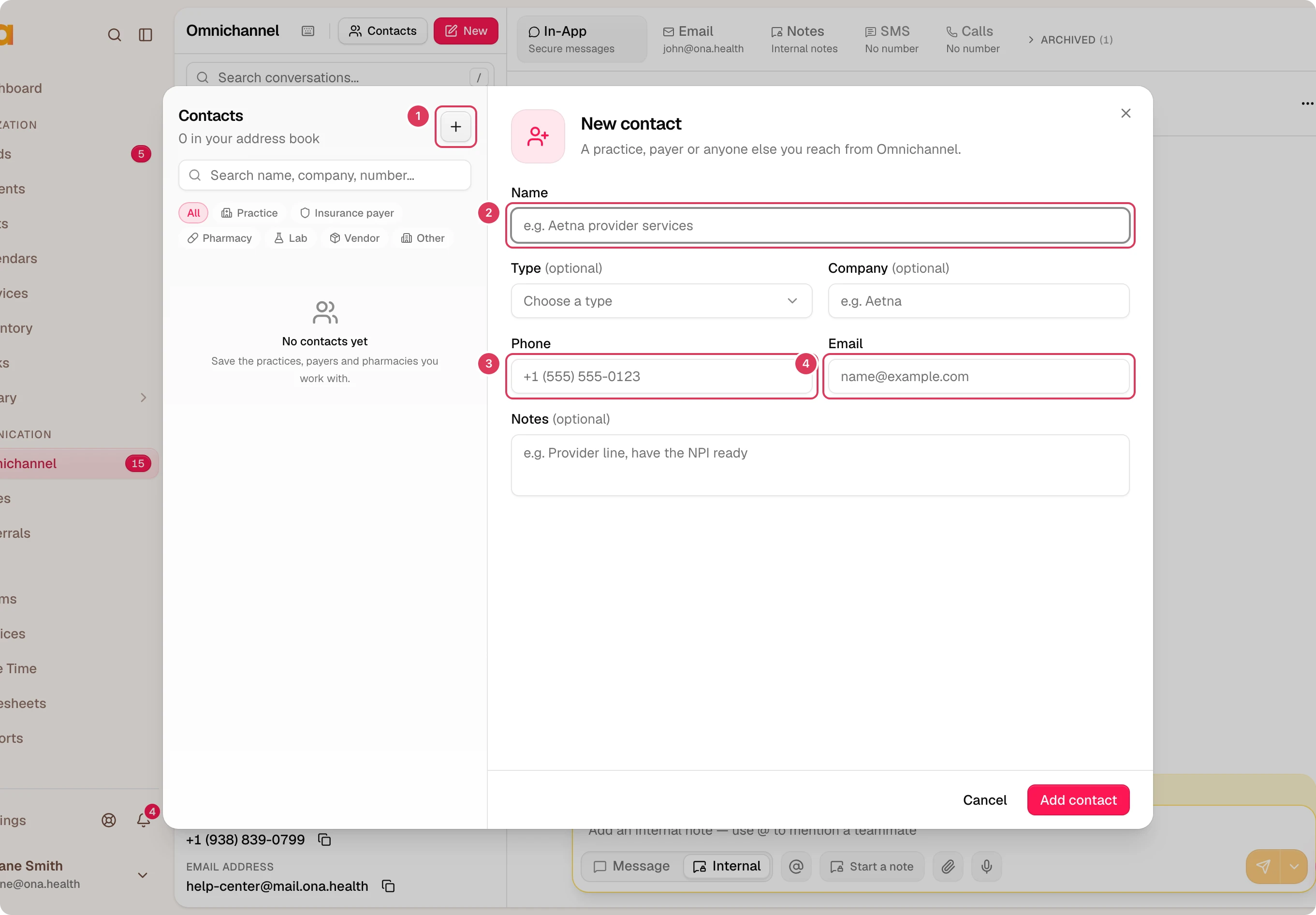This screenshot has width=1316, height=915.
Task: Switch to the SMS tab
Action: 892,39
